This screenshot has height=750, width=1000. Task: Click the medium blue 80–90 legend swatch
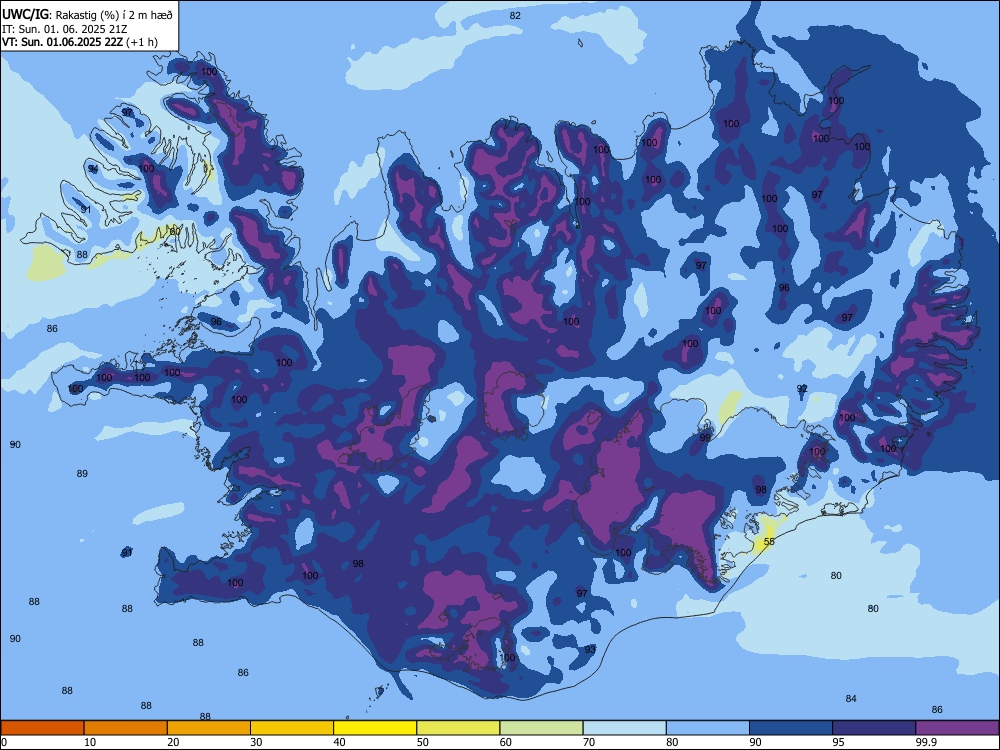pyautogui.click(x=707, y=728)
